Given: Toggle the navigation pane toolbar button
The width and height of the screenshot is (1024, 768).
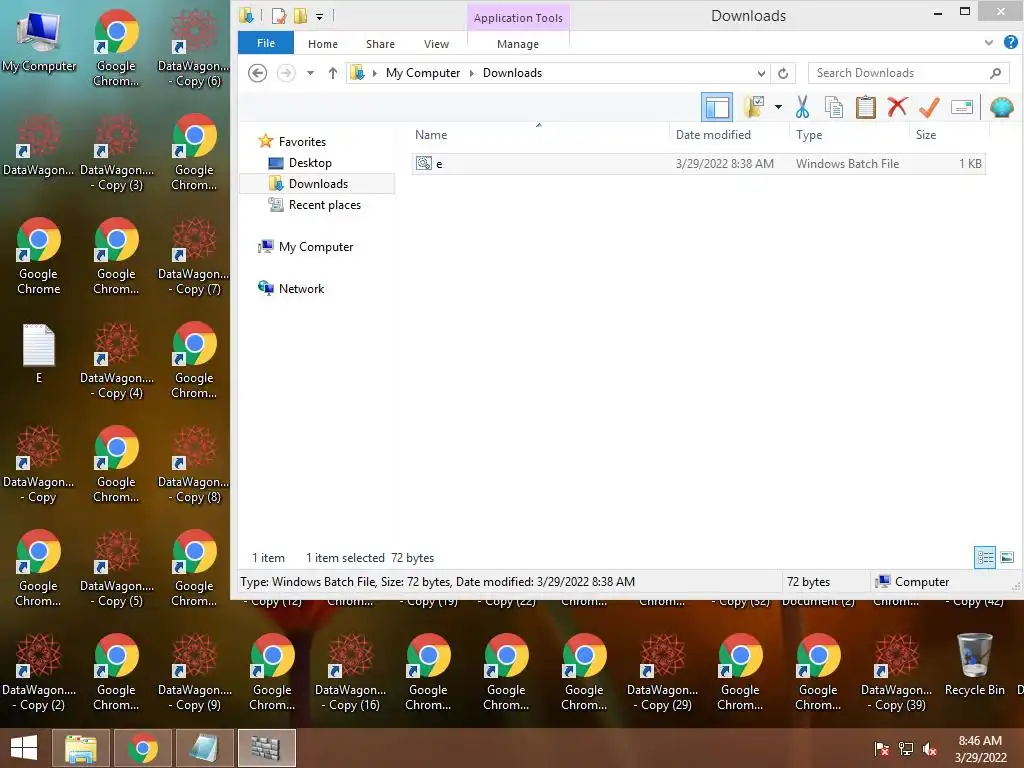Looking at the screenshot, I should coord(716,107).
